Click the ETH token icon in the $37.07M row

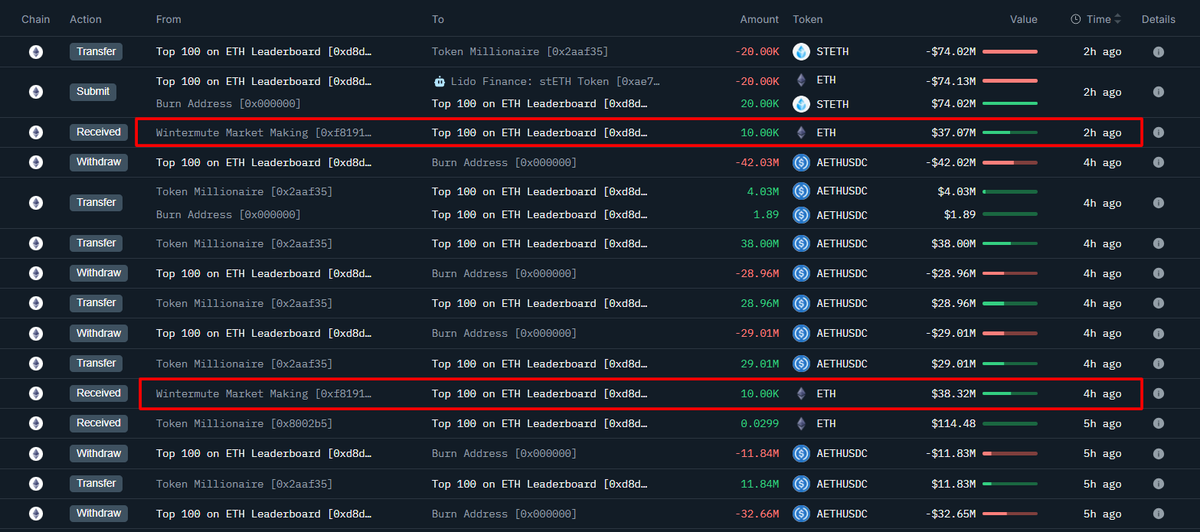[801, 132]
